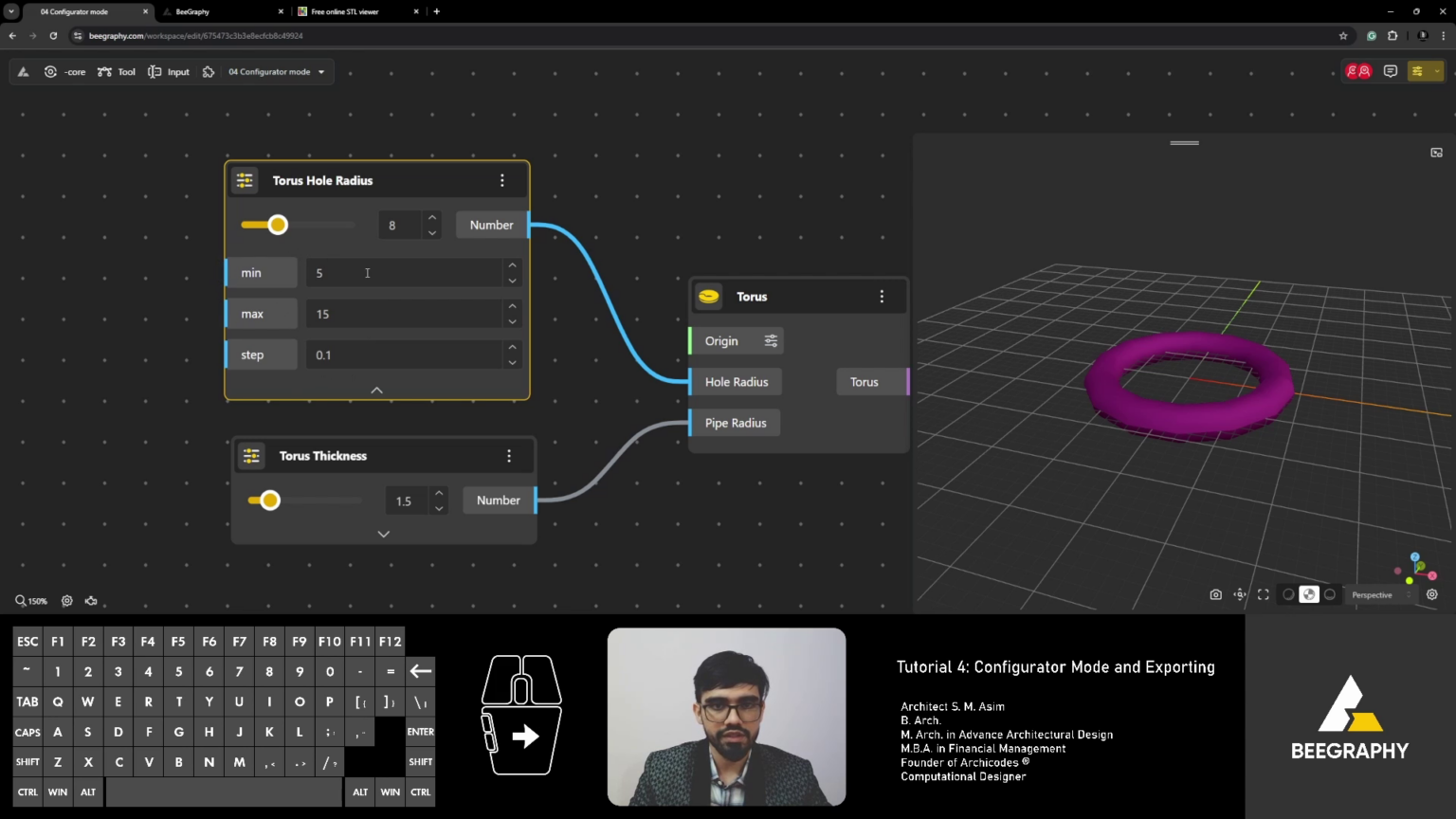1456x819 pixels.
Task: Expand the Torus Thickness node details
Action: coord(383,534)
